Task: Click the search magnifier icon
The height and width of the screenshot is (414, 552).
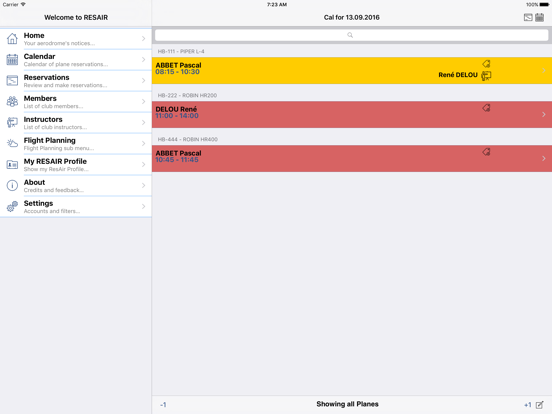Action: tap(350, 35)
